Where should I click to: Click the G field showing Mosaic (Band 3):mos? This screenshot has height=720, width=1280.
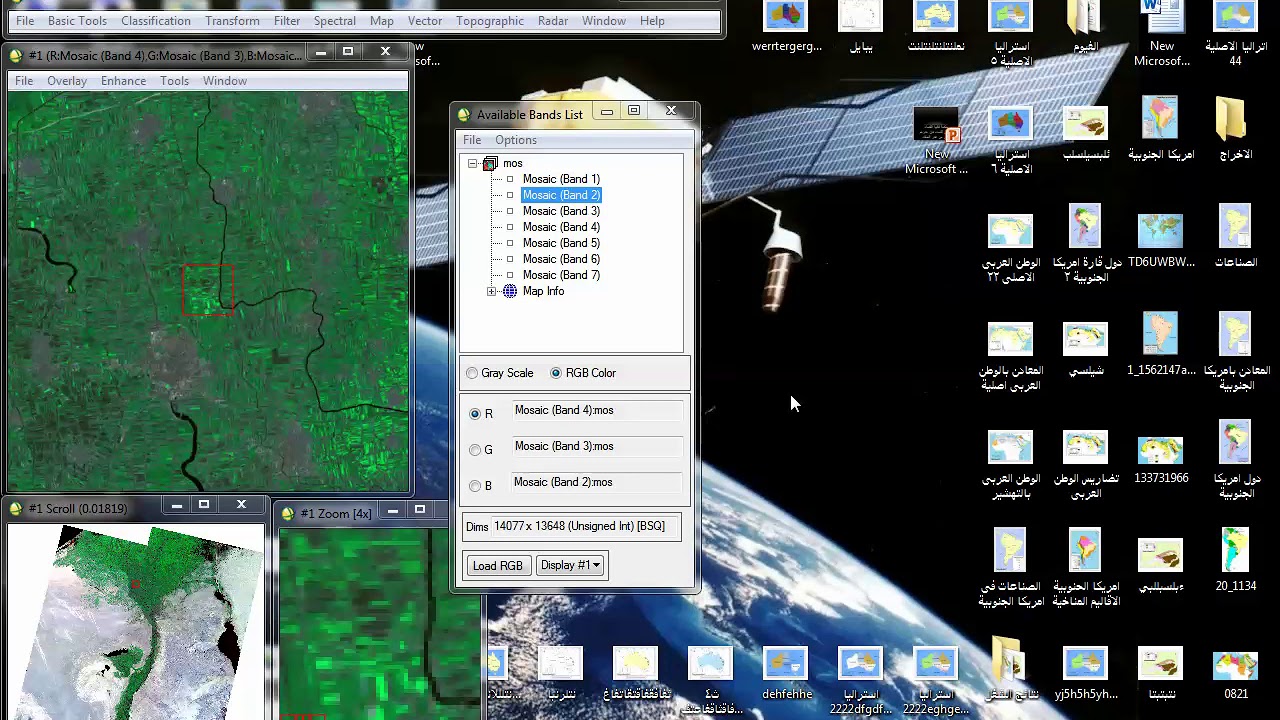point(597,446)
